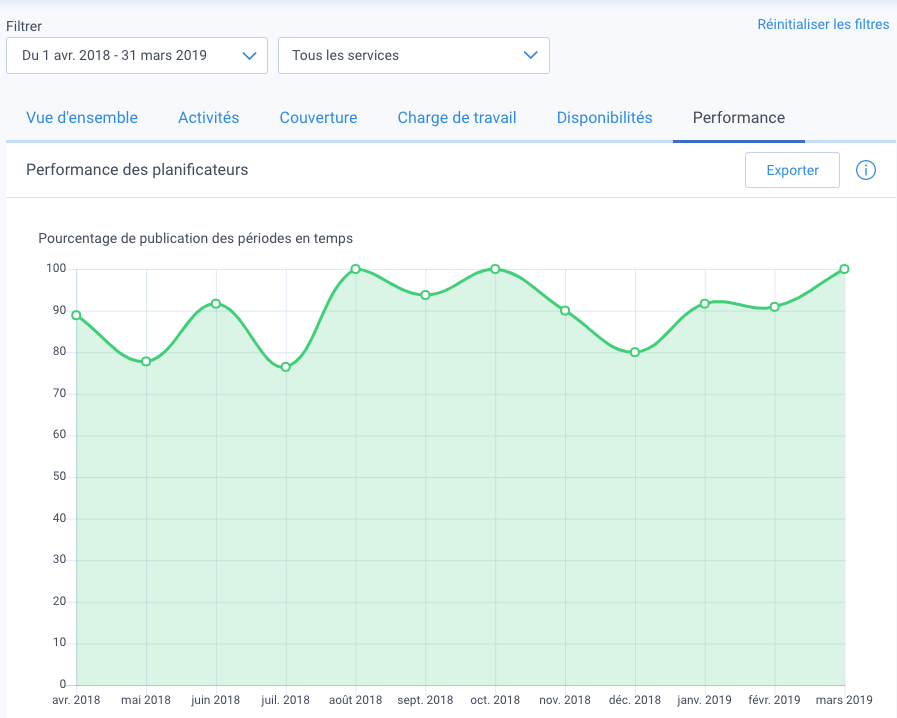Click the oct. 2018 data point

click(x=495, y=269)
